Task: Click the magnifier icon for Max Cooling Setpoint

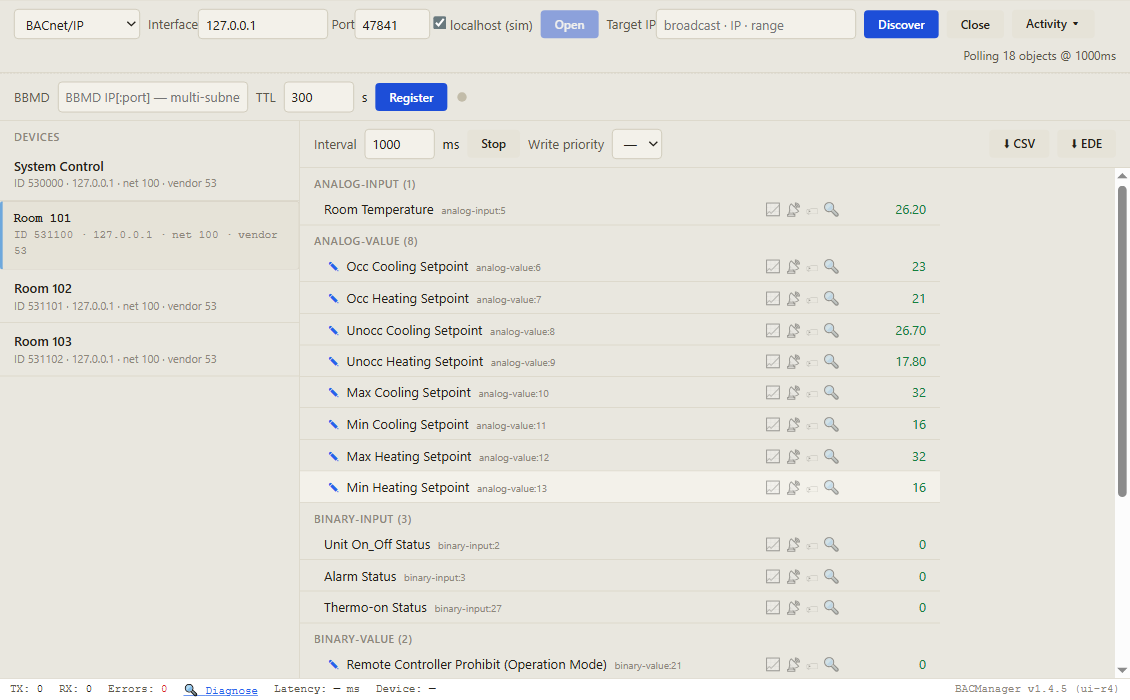Action: (x=831, y=393)
